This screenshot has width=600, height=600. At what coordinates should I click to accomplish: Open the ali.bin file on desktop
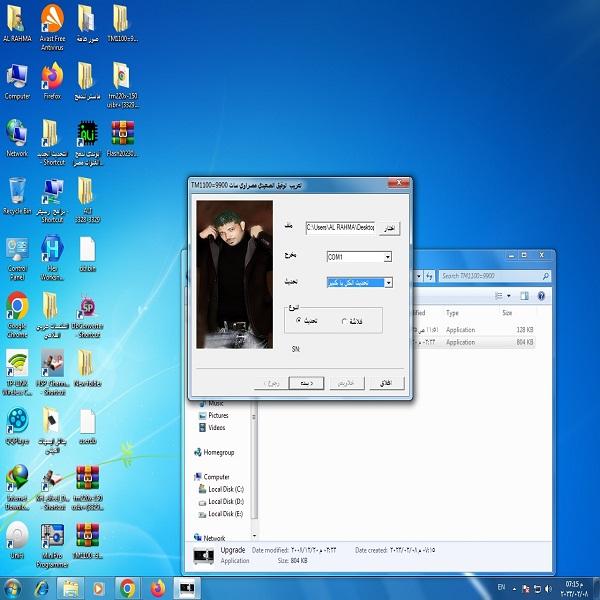click(x=88, y=254)
